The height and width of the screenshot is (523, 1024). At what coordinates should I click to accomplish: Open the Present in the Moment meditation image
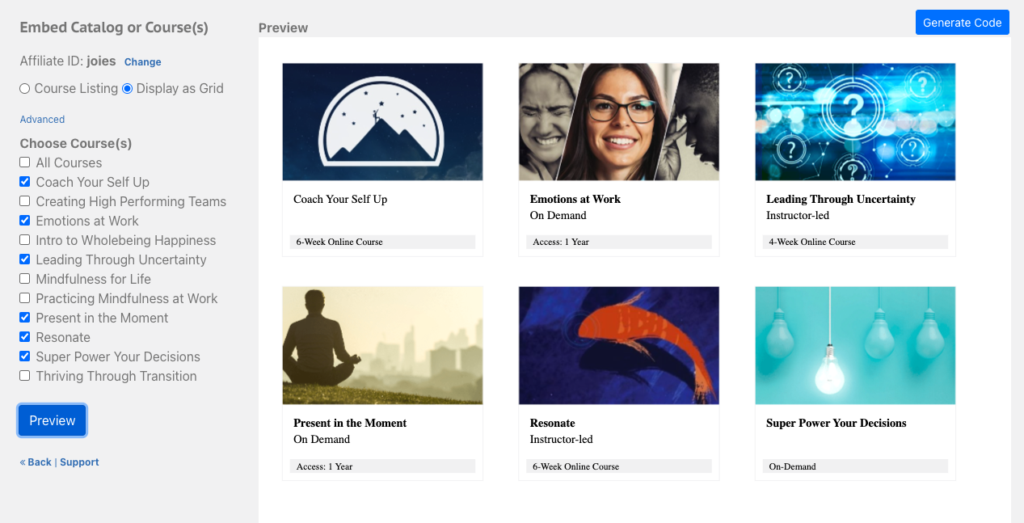pos(382,345)
